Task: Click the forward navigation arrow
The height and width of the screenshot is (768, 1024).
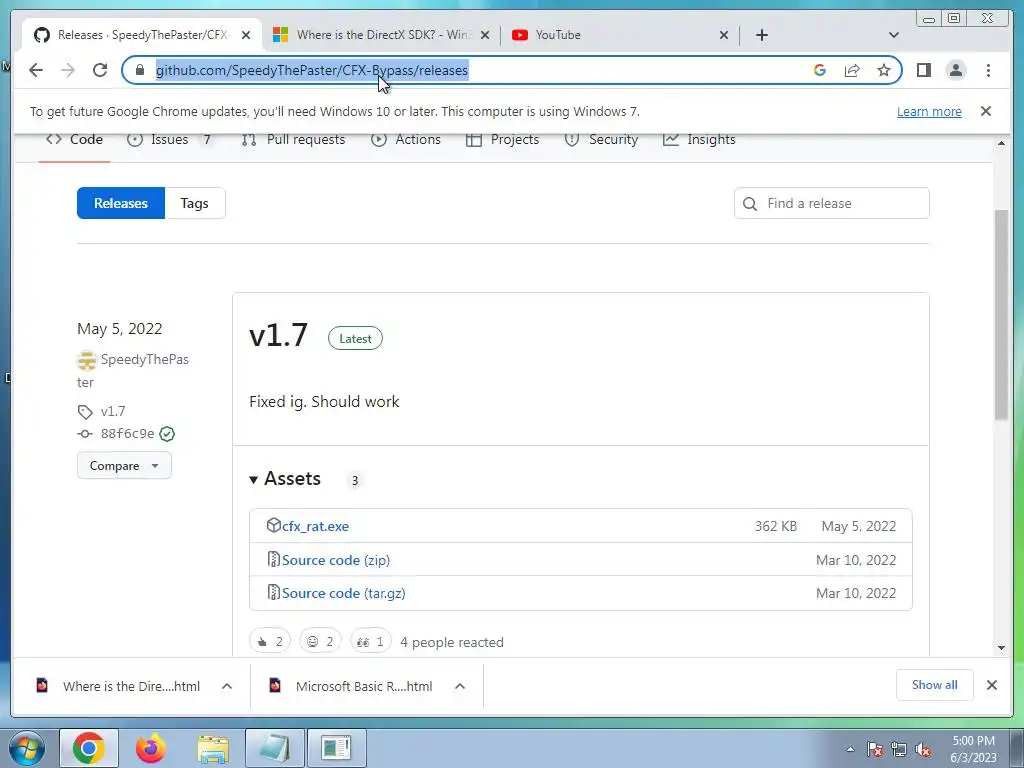Action: tap(68, 70)
